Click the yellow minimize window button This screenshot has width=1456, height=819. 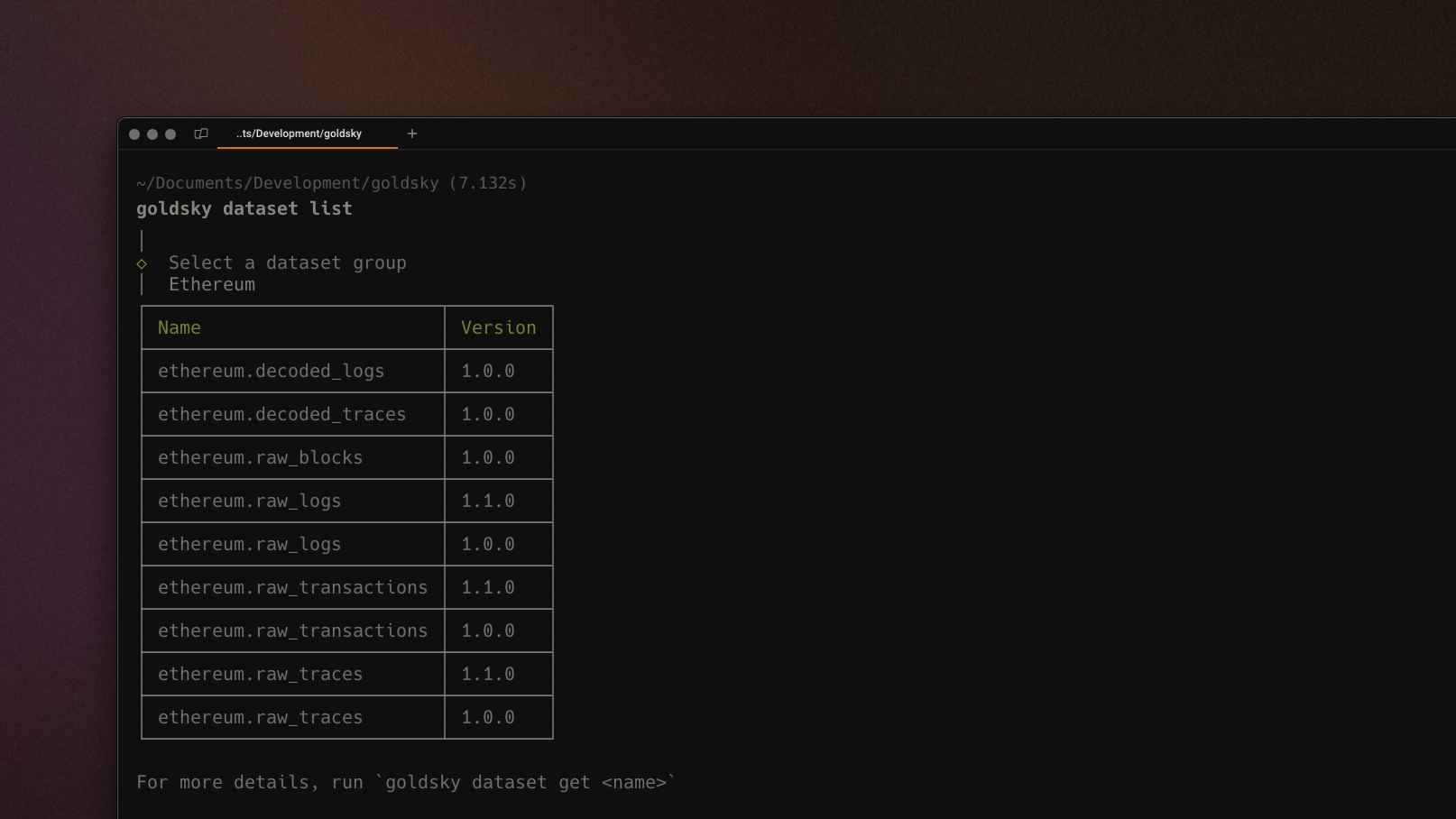(152, 134)
